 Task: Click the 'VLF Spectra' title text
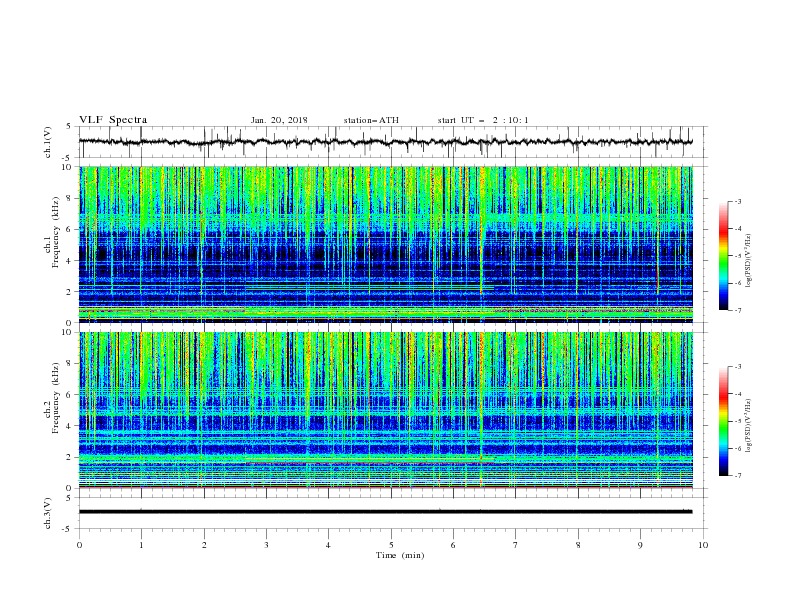click(113, 120)
